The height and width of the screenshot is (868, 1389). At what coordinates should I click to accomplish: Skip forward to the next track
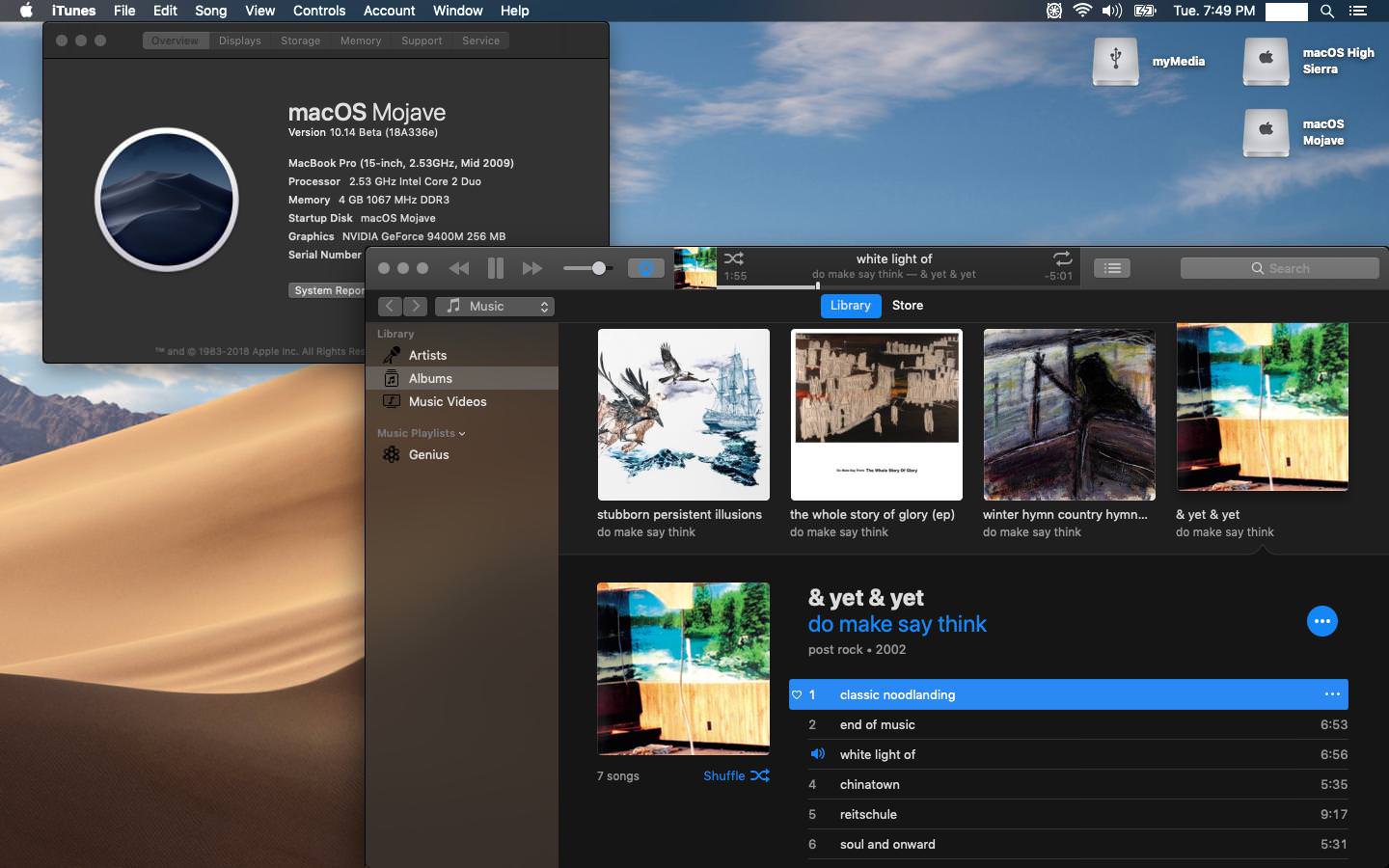[x=532, y=268]
